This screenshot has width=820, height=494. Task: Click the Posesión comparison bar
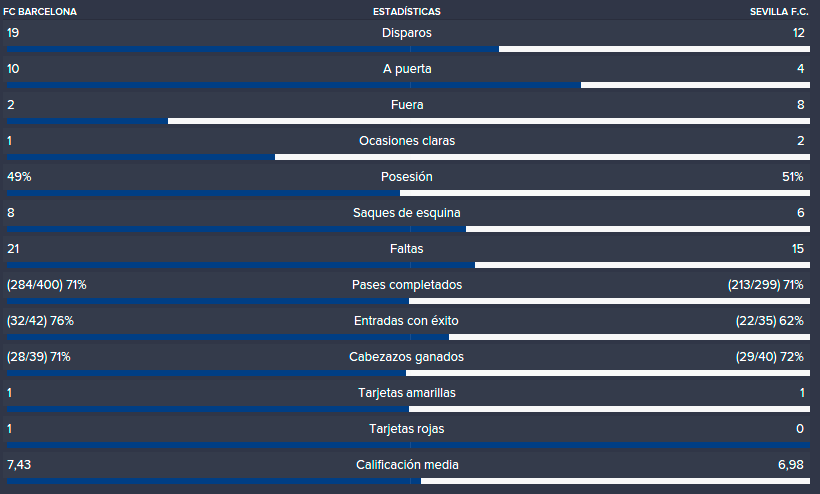[x=408, y=193]
